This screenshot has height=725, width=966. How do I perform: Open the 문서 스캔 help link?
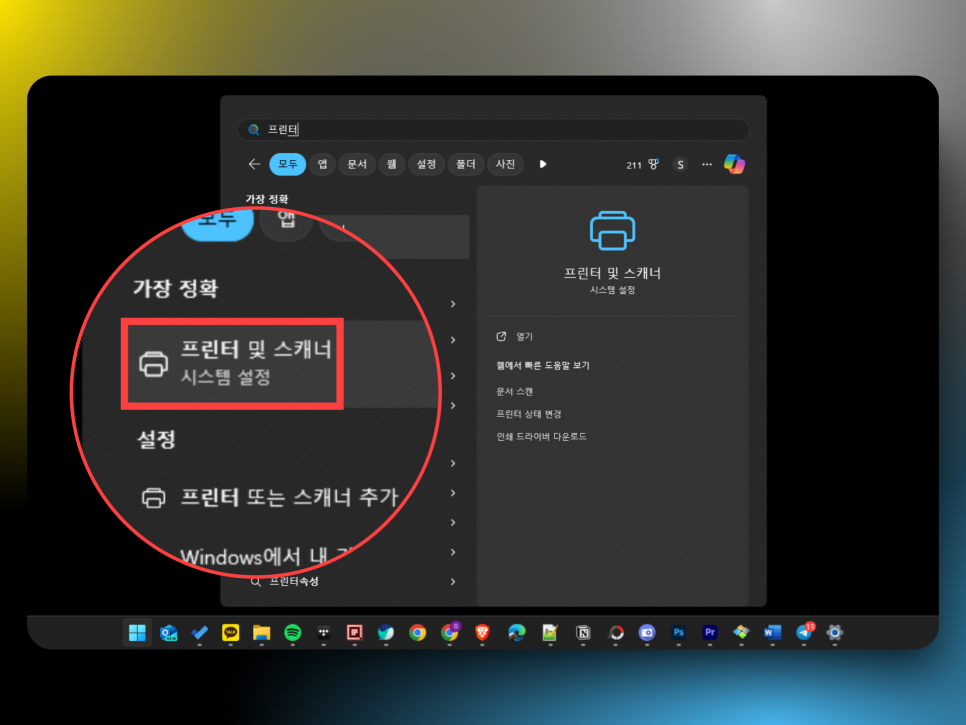(514, 391)
